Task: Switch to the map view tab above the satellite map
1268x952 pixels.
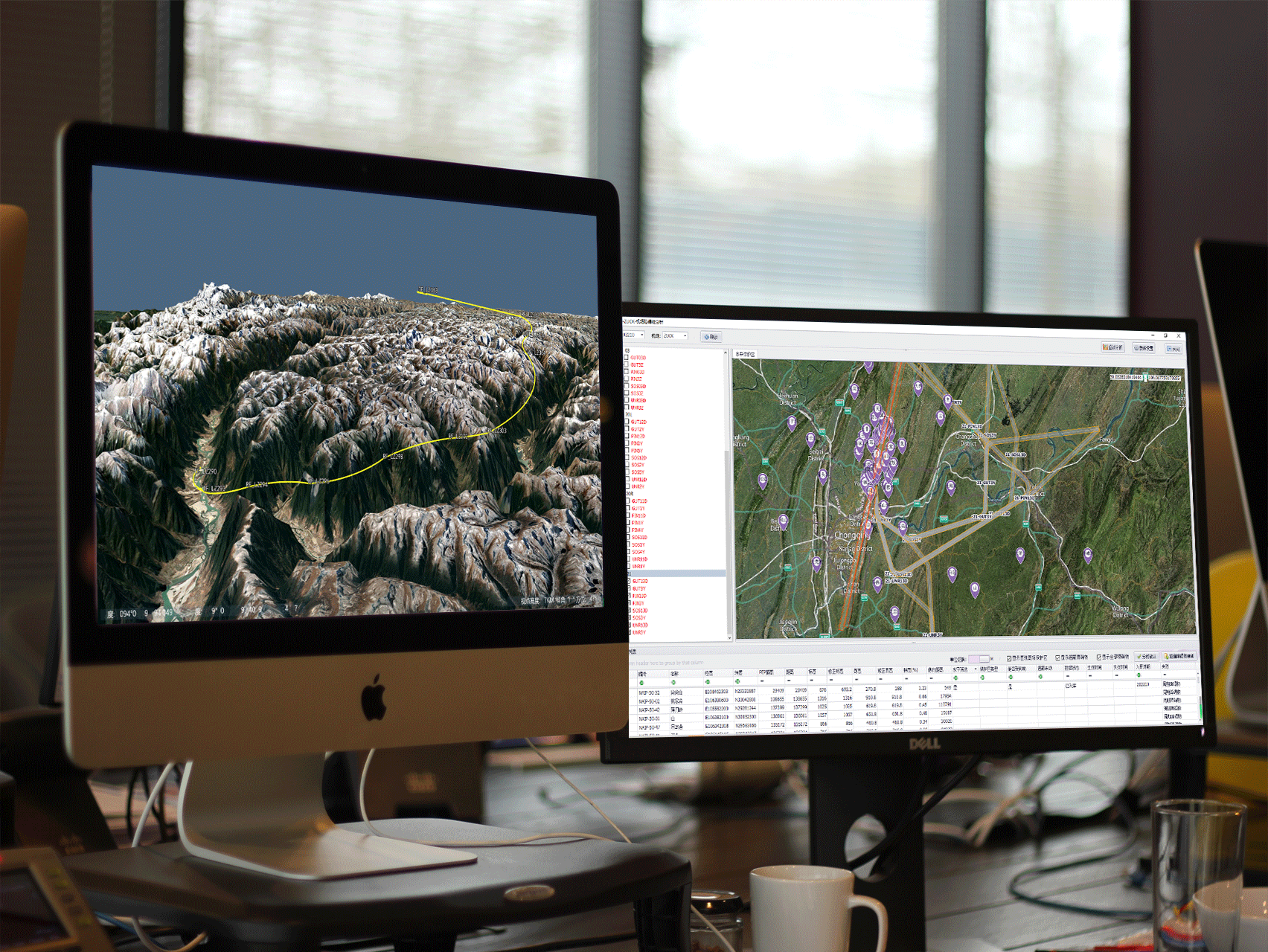Action: (745, 354)
